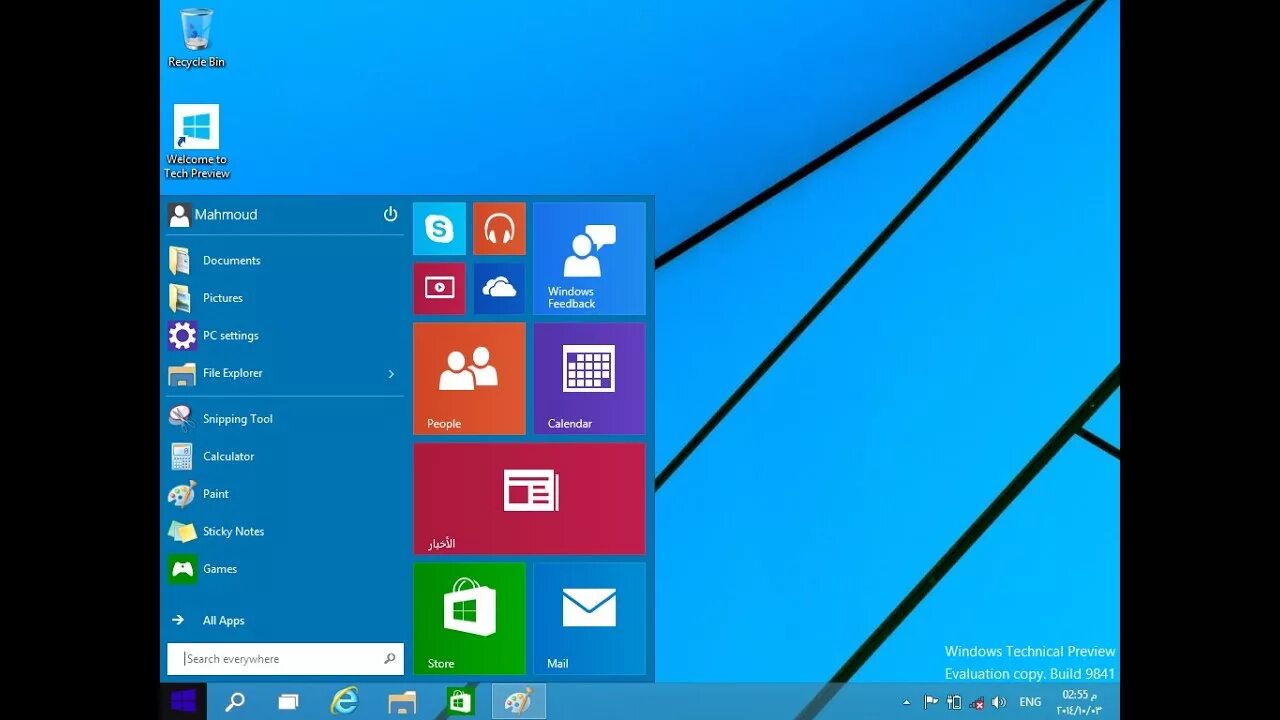
Task: Open Games from Start menu
Action: [x=285, y=569]
